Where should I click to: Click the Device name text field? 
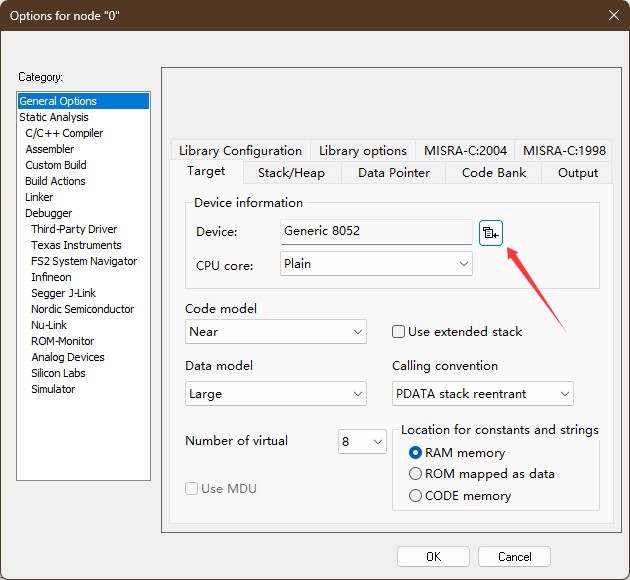click(376, 231)
